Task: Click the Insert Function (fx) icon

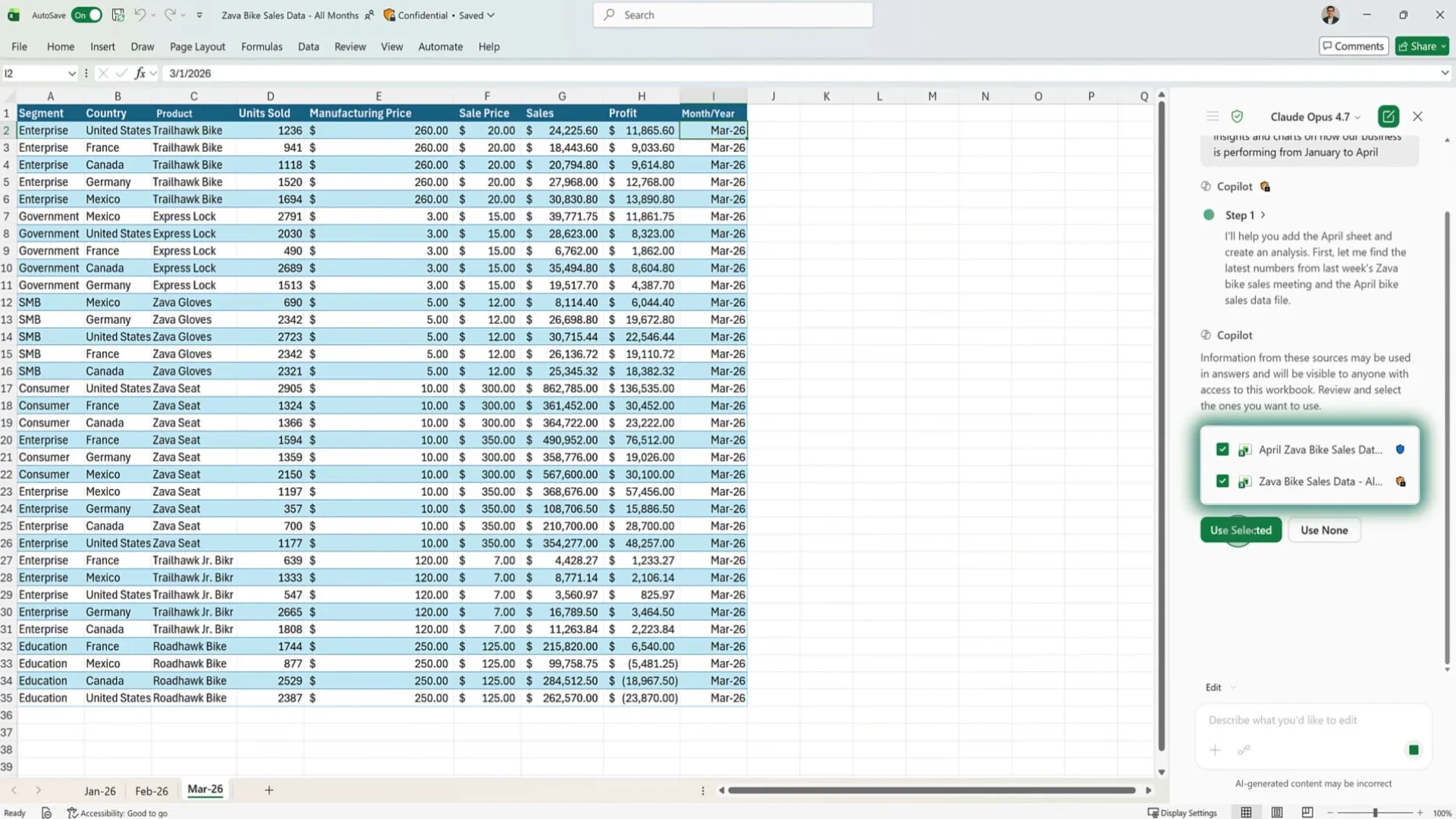Action: pos(141,73)
